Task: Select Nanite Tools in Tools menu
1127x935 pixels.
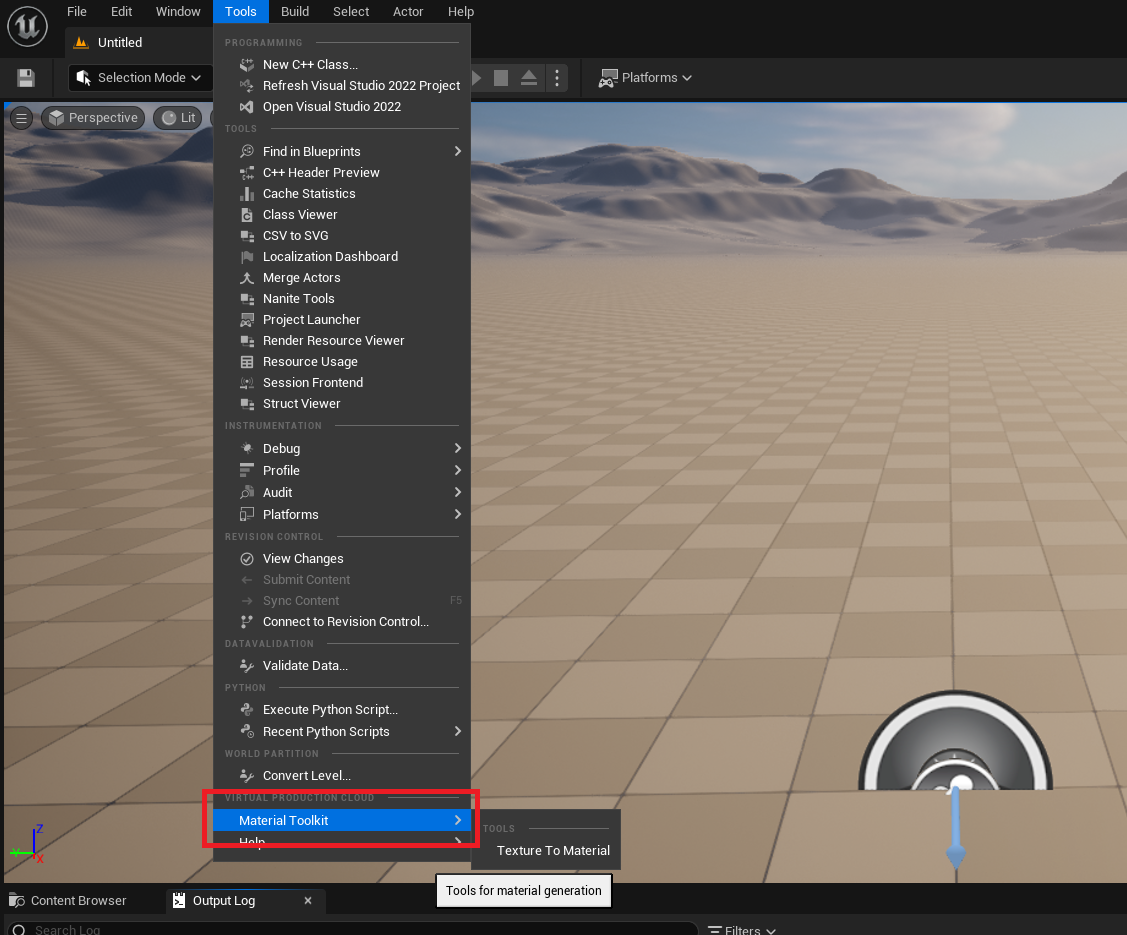Action: (x=298, y=298)
